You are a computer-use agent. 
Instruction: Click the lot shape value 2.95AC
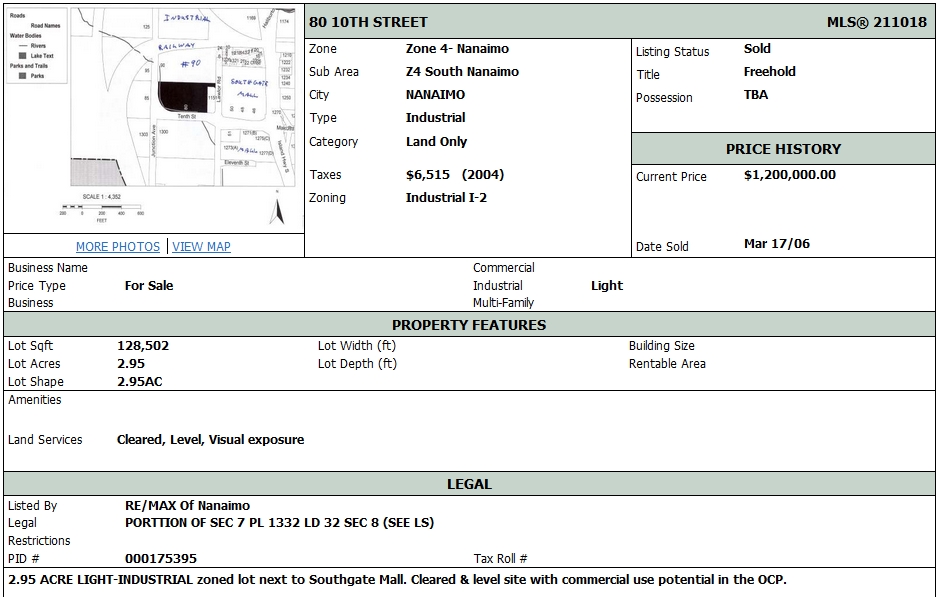pos(140,381)
